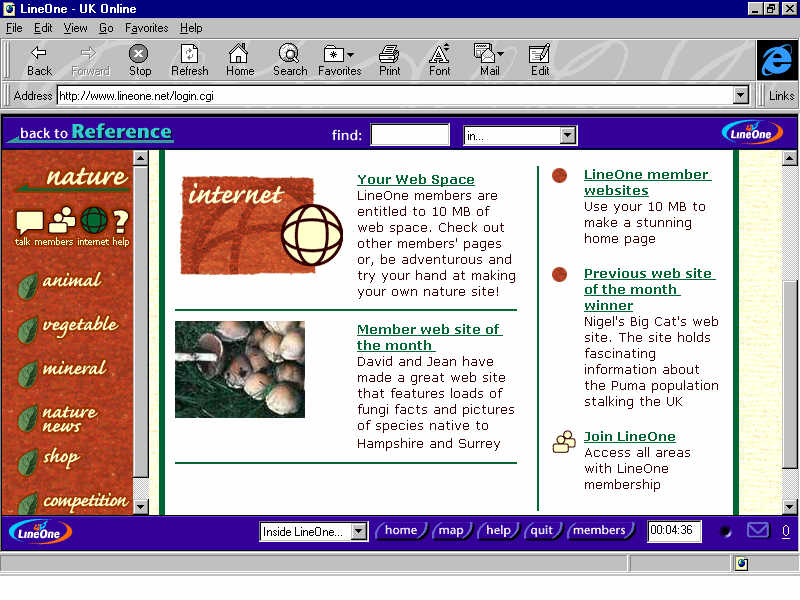This screenshot has height=600, width=800.
Task: Expand the Address bar dropdown arrow
Action: pyautogui.click(x=740, y=95)
